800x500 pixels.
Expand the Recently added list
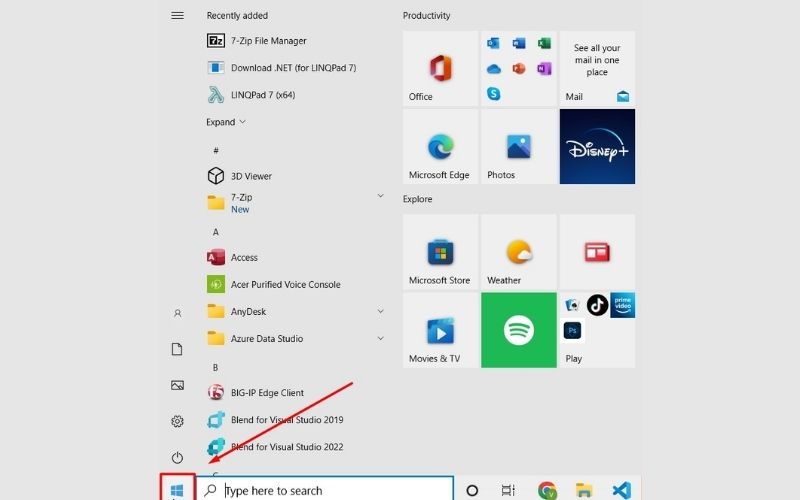point(226,122)
